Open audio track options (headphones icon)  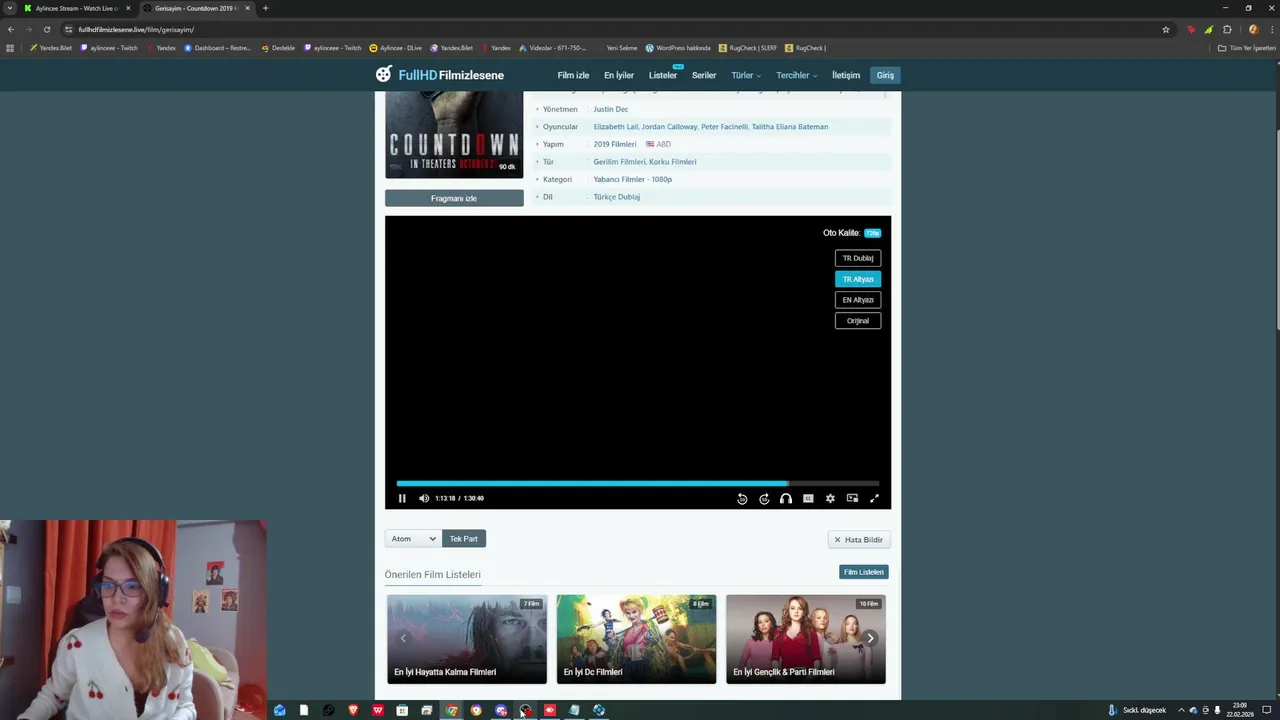[786, 498]
